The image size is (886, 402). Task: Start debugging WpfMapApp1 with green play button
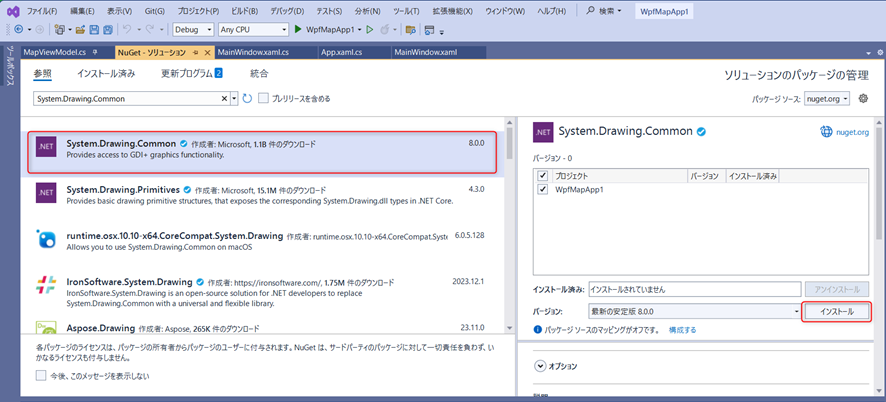(299, 29)
